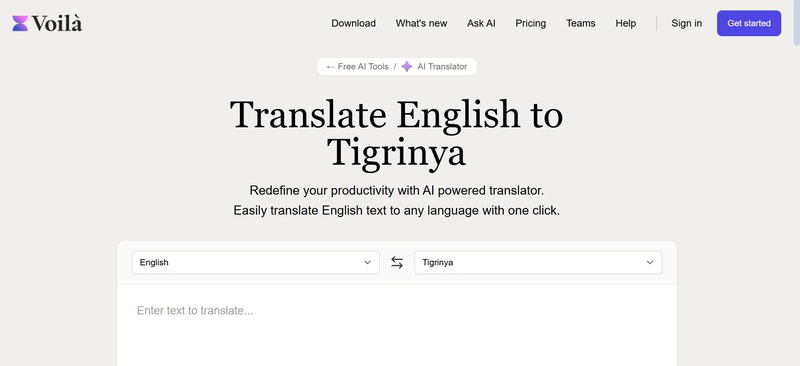800x366 pixels.
Task: Click the Redefine your productivity text line
Action: tap(396, 190)
